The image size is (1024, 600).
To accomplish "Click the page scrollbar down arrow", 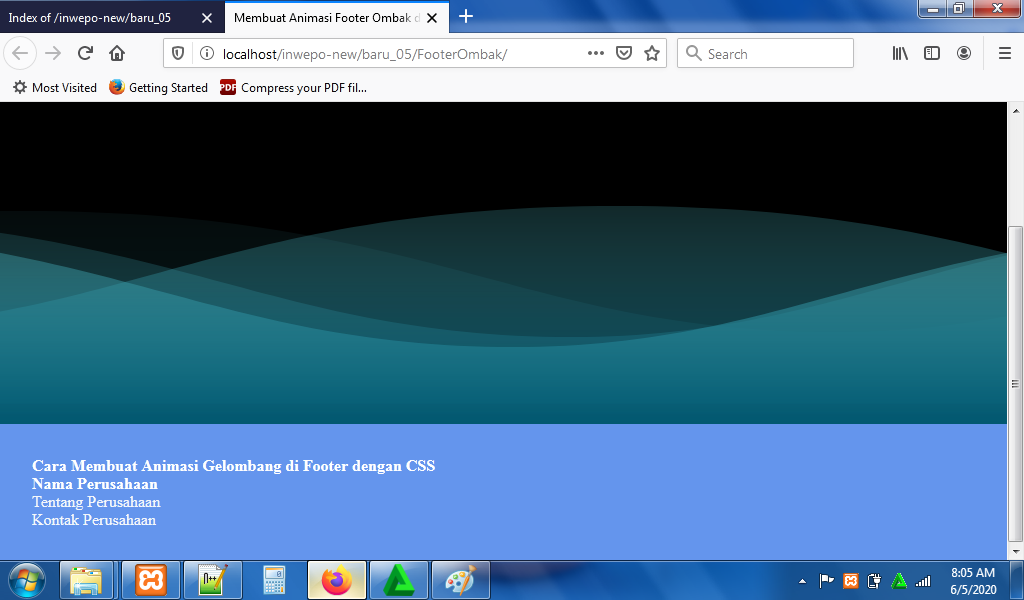I will coord(1016,552).
